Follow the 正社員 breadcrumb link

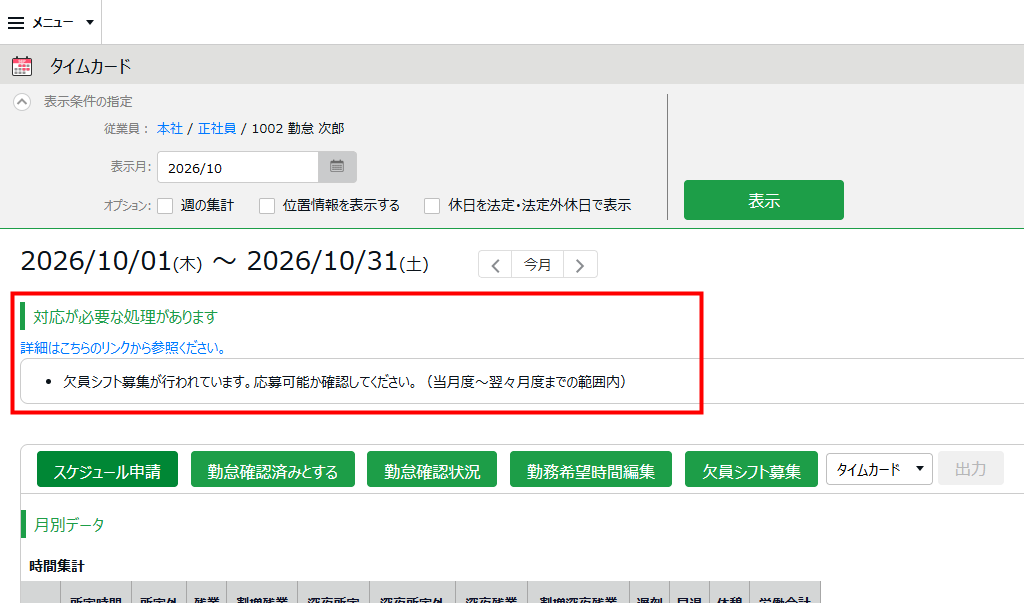217,129
